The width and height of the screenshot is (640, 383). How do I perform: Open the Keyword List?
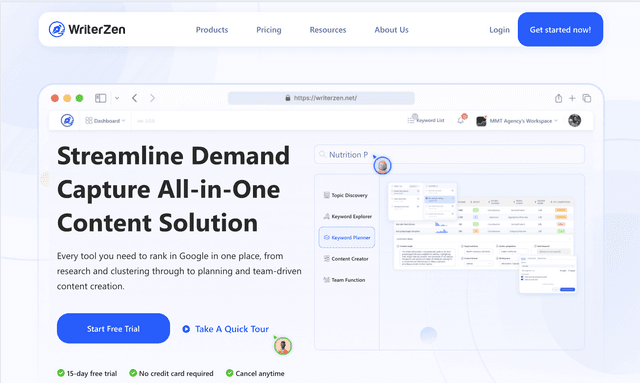tap(426, 120)
